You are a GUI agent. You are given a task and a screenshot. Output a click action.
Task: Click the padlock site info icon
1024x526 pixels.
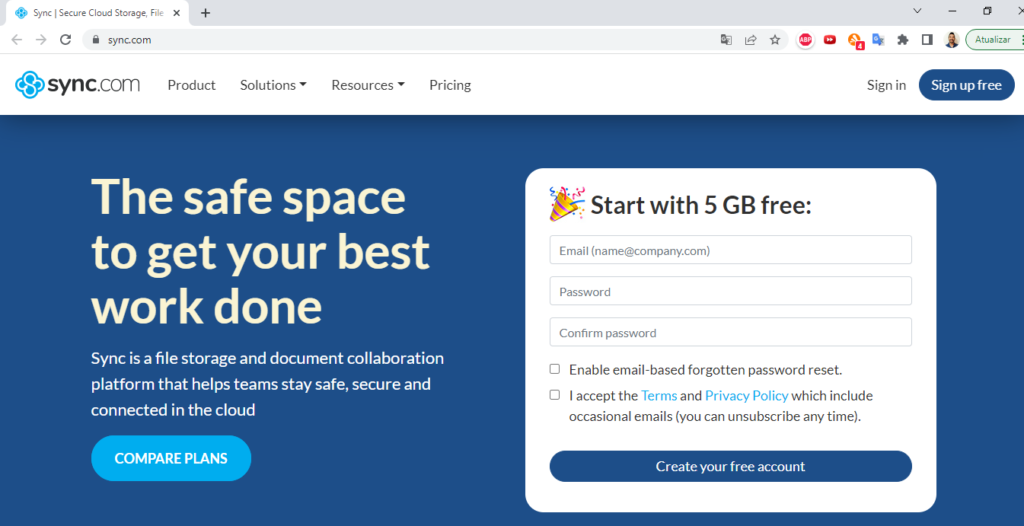96,40
